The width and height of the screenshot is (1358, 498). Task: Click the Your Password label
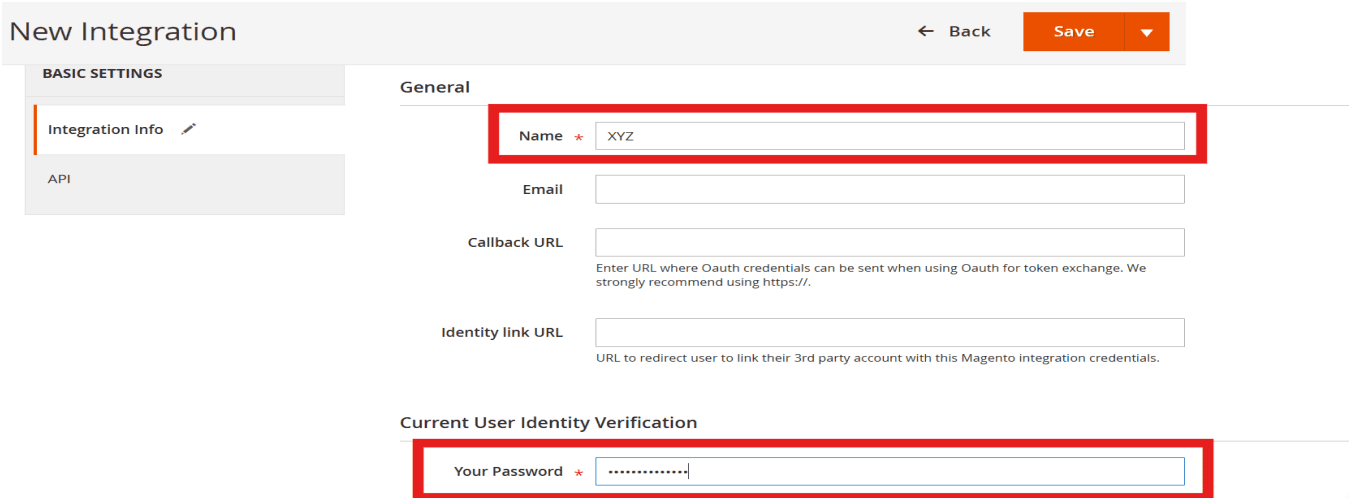(508, 471)
